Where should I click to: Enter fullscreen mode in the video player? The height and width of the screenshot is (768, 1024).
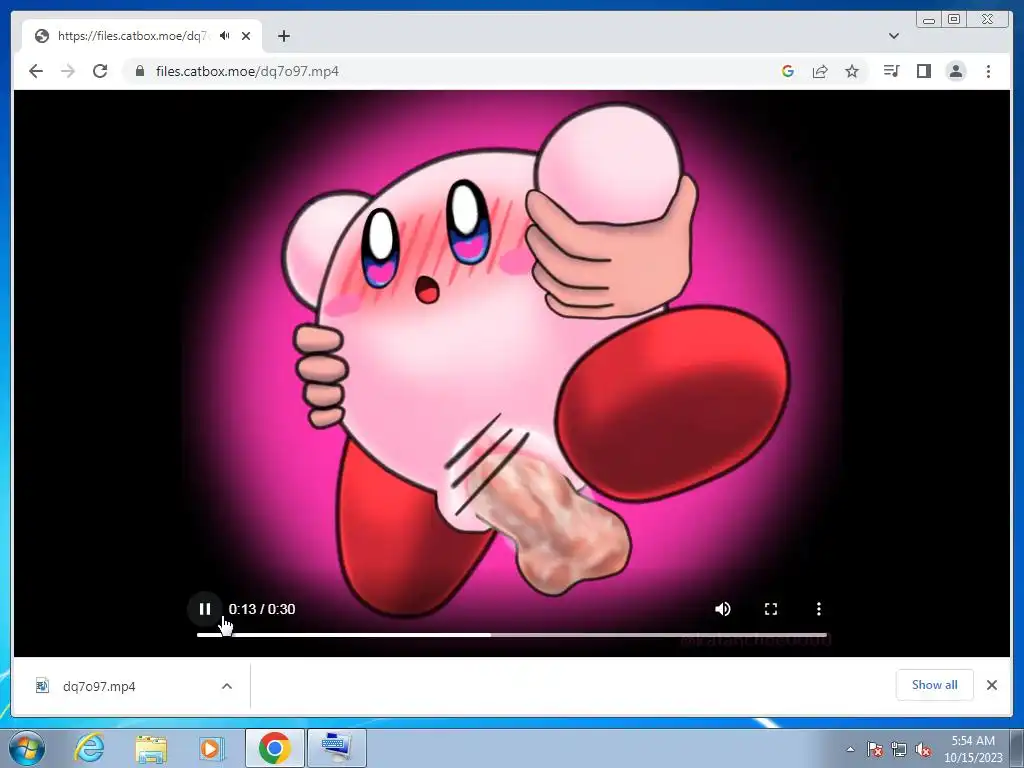(771, 609)
